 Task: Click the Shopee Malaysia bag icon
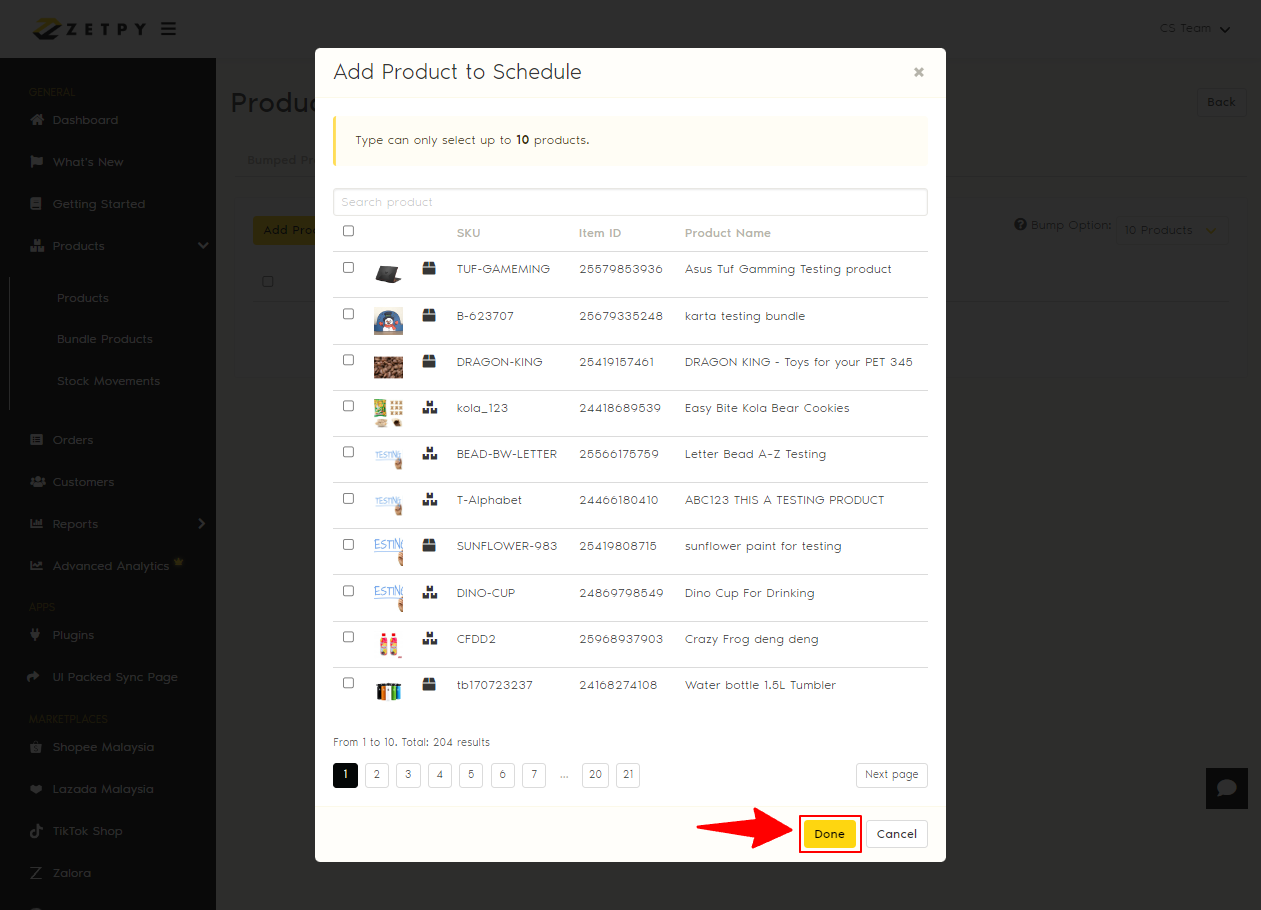(37, 747)
